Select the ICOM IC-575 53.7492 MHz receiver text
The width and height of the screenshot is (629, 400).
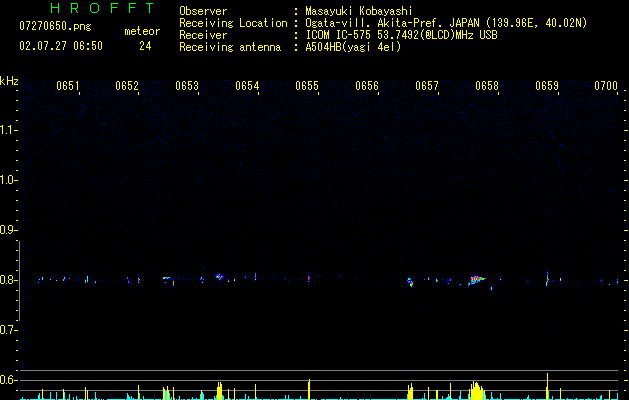401,35
